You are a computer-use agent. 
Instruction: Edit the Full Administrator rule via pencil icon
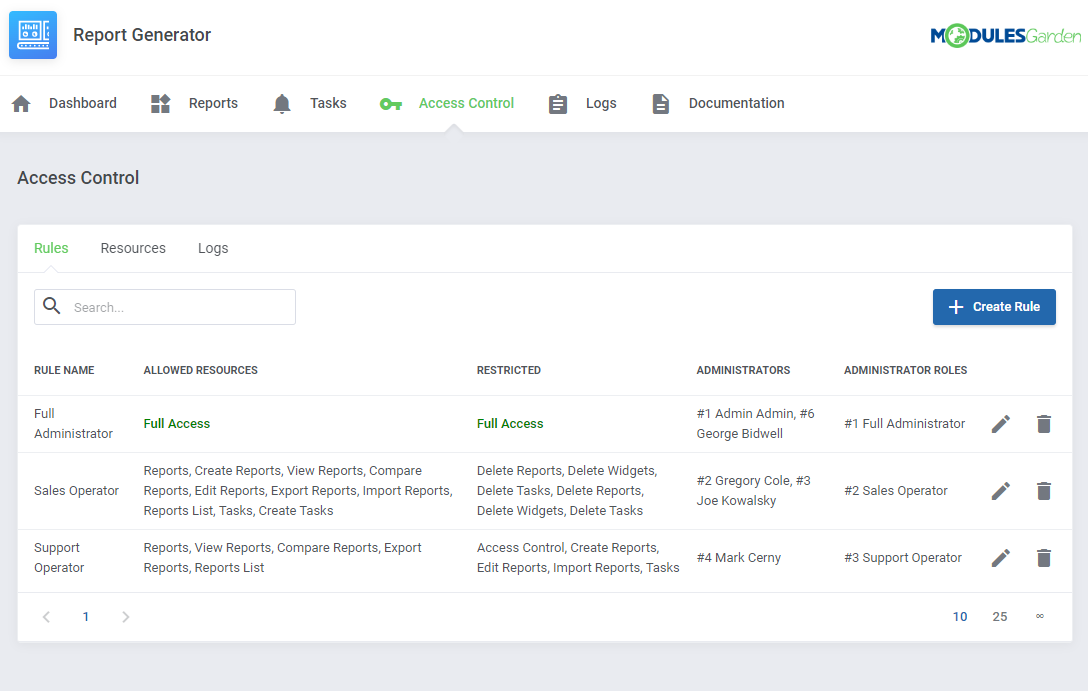pos(1001,424)
